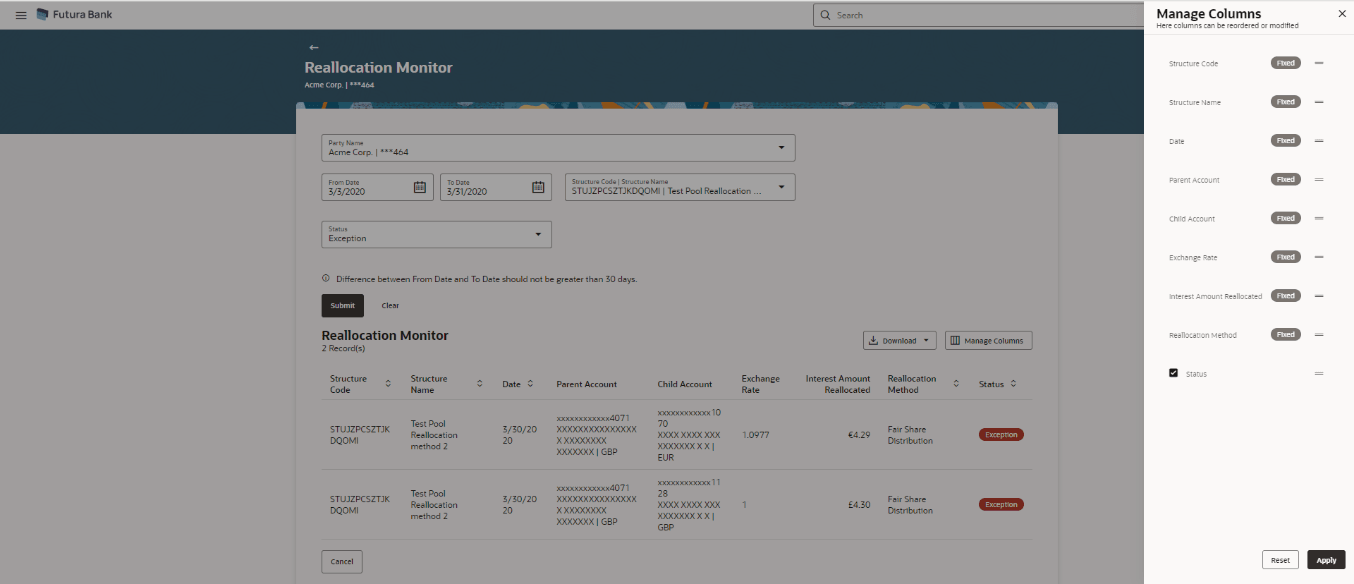
Task: Open the To Date calendar picker
Action: pyautogui.click(x=538, y=187)
